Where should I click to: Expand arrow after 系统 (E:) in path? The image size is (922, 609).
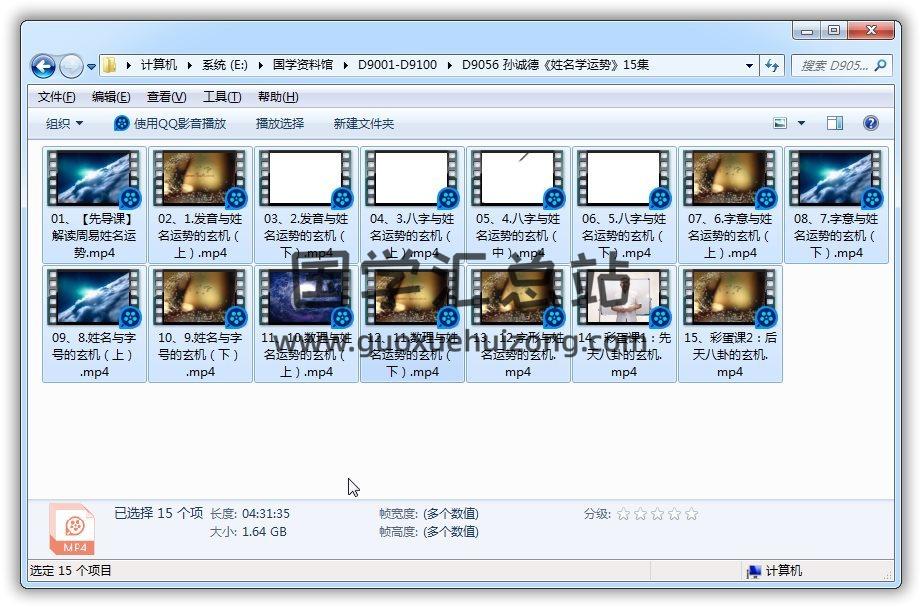[260, 65]
